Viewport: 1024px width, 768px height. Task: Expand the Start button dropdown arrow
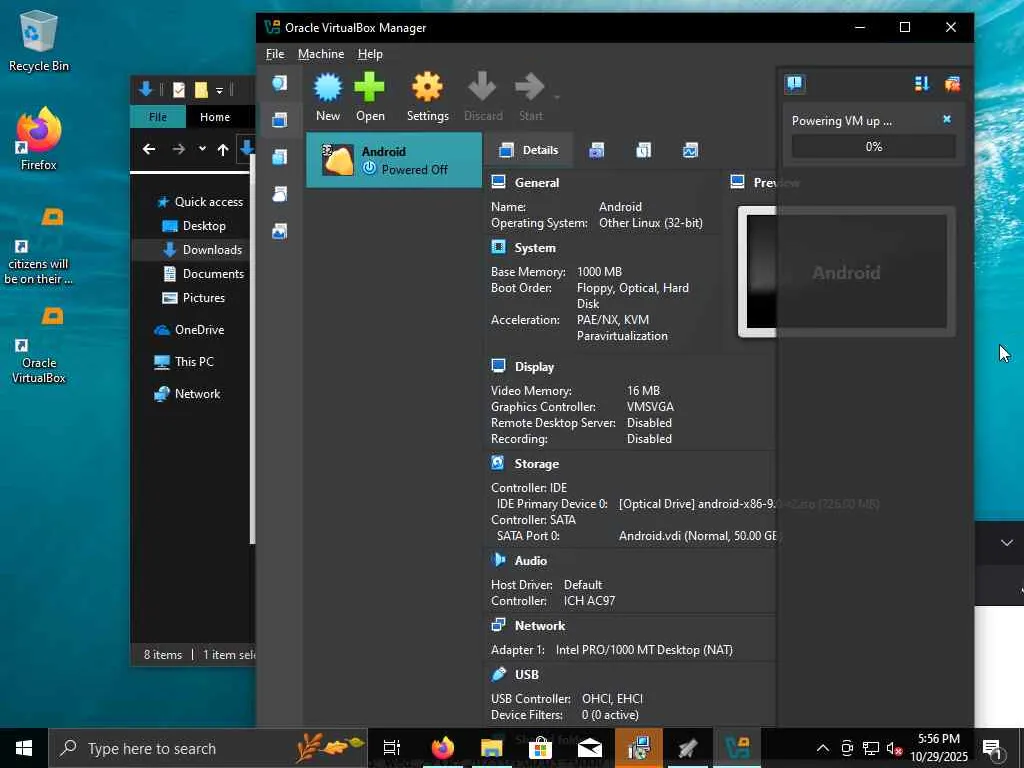(x=557, y=98)
